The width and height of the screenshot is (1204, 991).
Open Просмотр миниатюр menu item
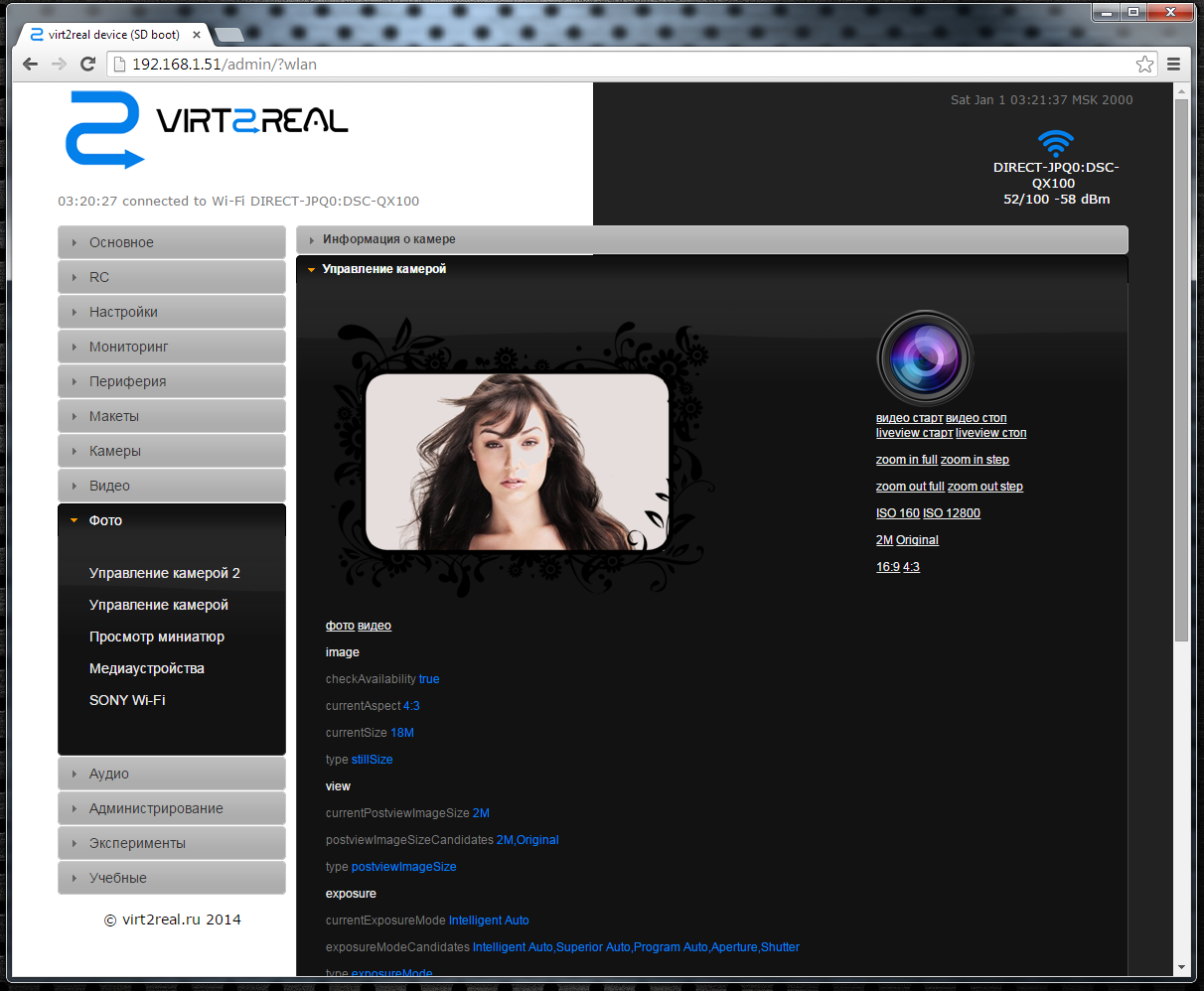[157, 637]
